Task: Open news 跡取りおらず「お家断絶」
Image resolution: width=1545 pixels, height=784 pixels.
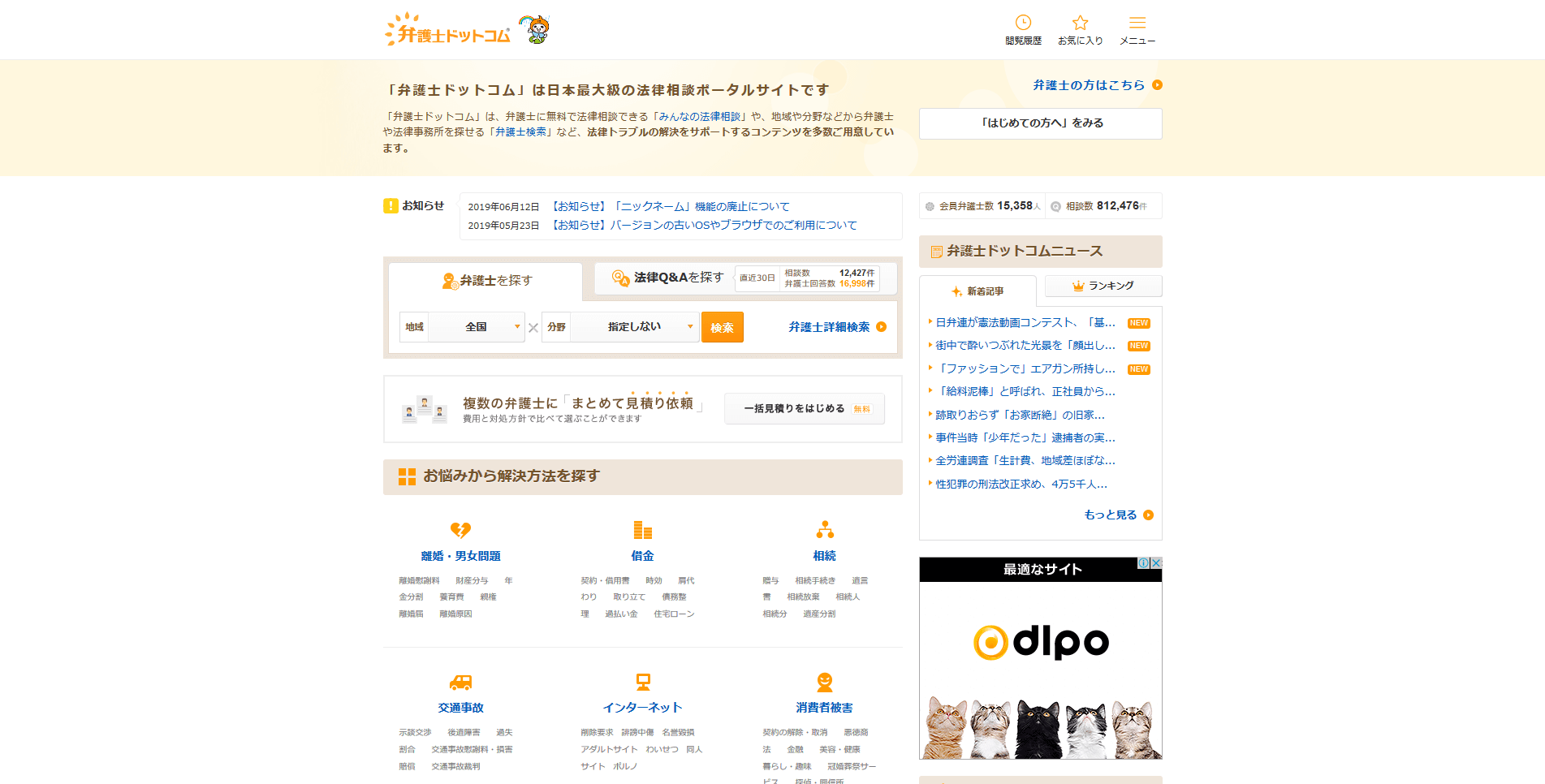Action: pyautogui.click(x=1020, y=416)
